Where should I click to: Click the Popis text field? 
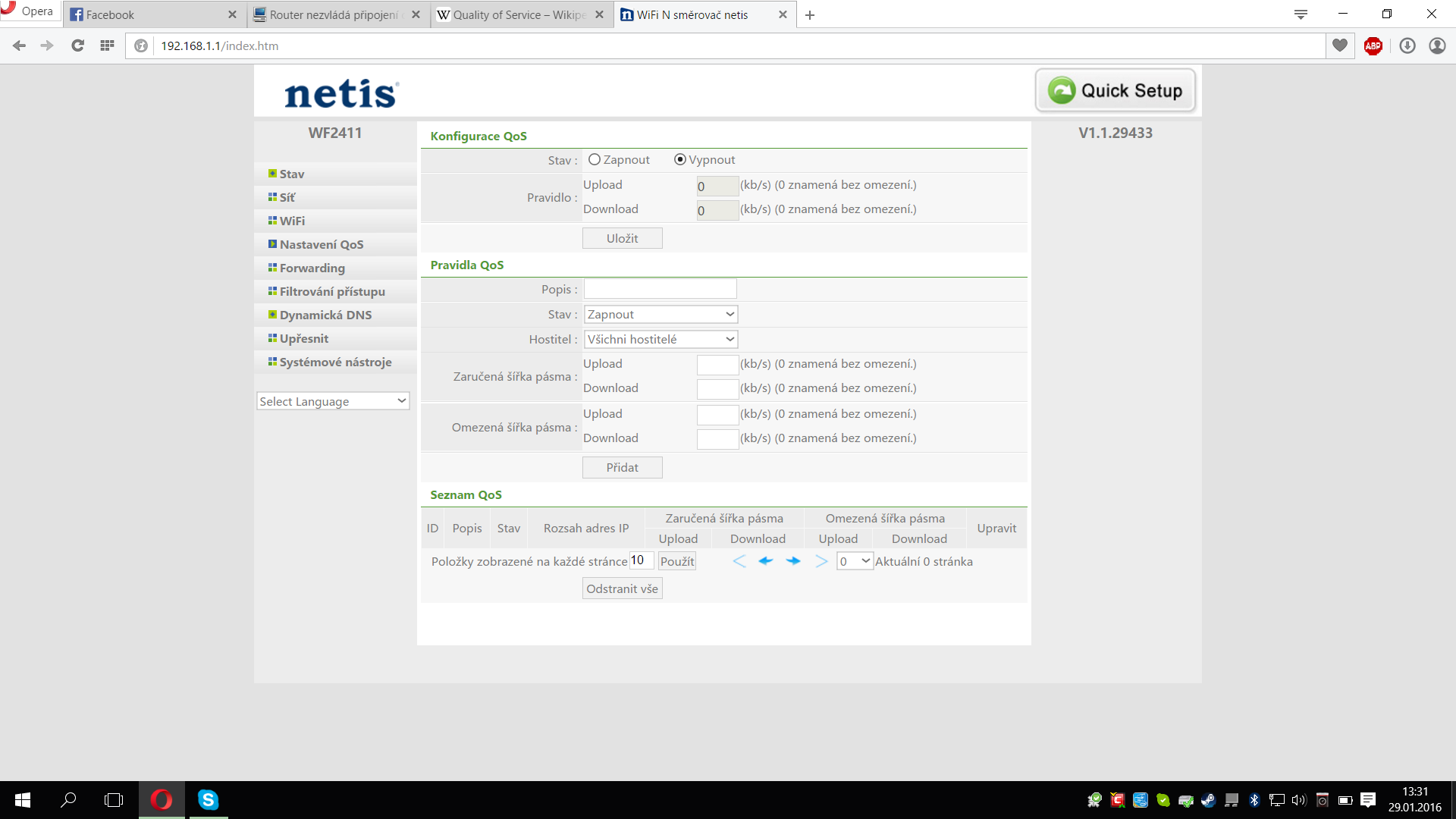[660, 289]
